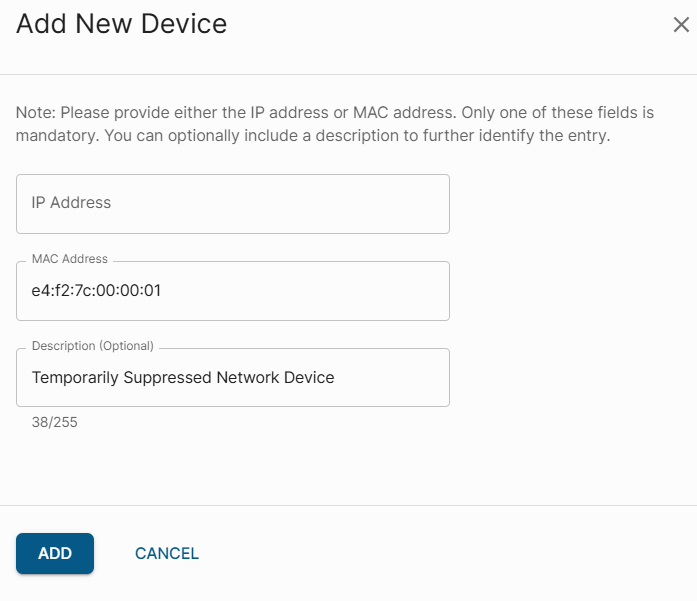Click the word "Note:" at paragraph start
697x601 pixels.
[36, 111]
